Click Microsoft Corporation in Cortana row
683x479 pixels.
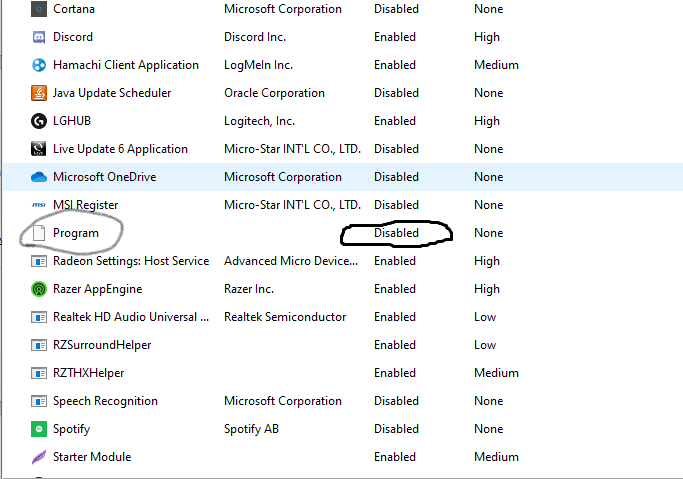[283, 9]
